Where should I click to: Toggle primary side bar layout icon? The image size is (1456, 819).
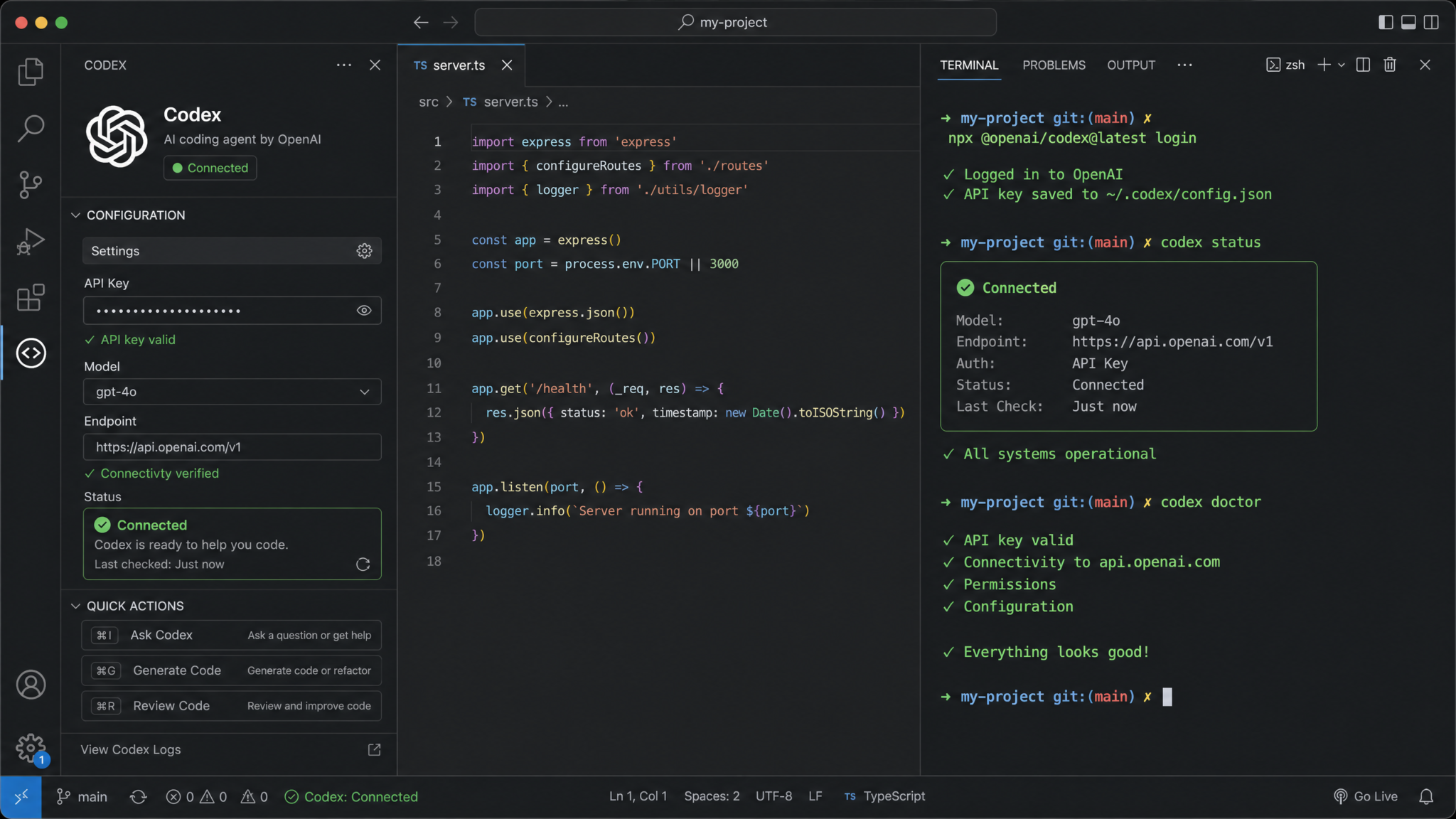click(x=1386, y=22)
